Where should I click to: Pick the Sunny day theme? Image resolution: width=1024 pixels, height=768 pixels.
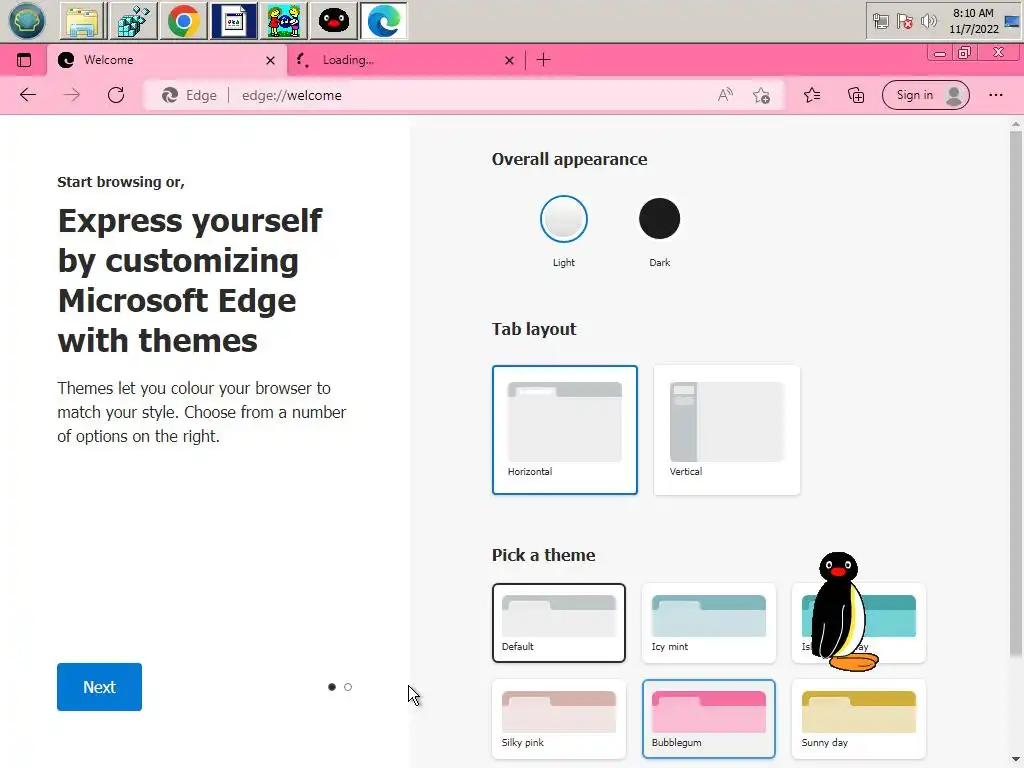click(x=859, y=719)
